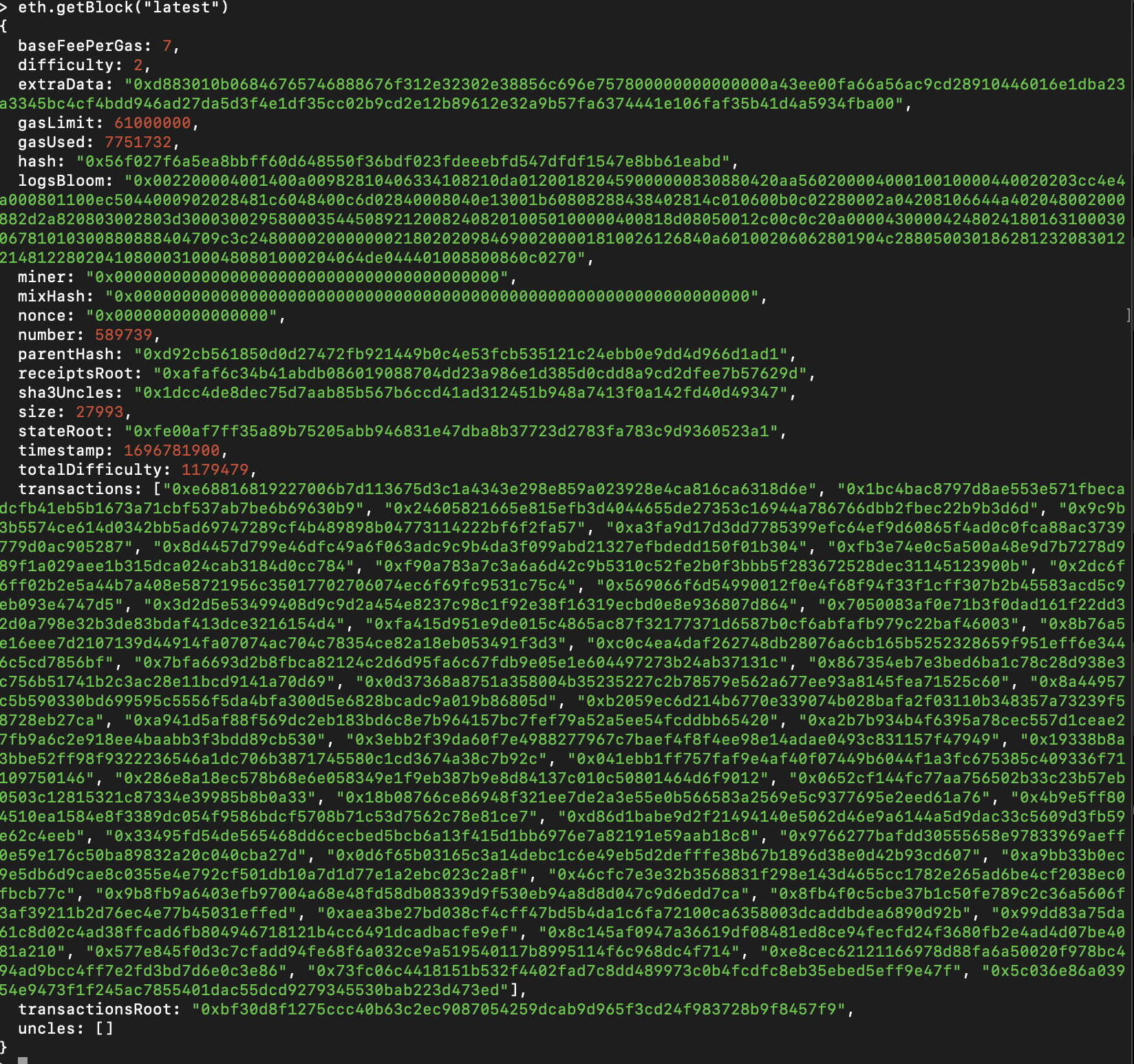Click the transaction hash starting 0x3d2d5e53
This screenshot has height=1064, width=1134.
pos(471,605)
